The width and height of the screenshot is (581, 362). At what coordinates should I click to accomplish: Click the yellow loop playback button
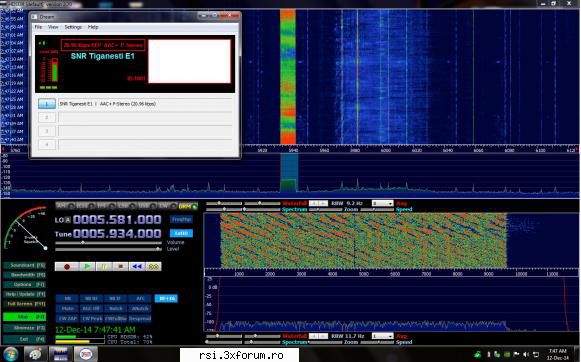pyautogui.click(x=153, y=266)
